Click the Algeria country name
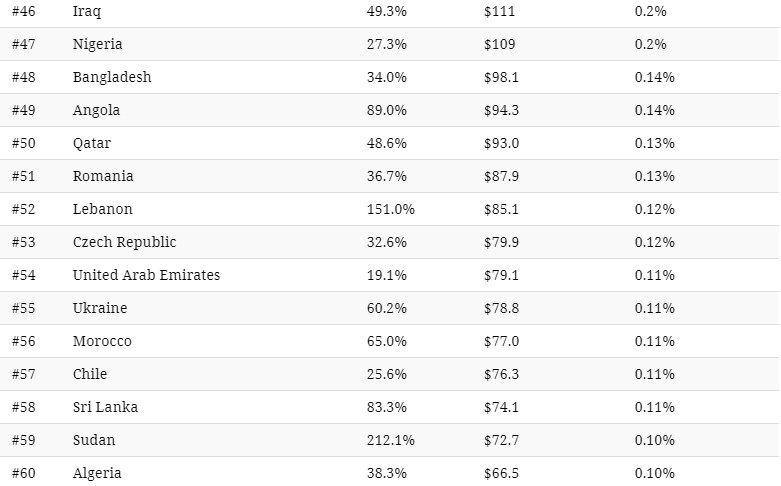 coord(97,473)
